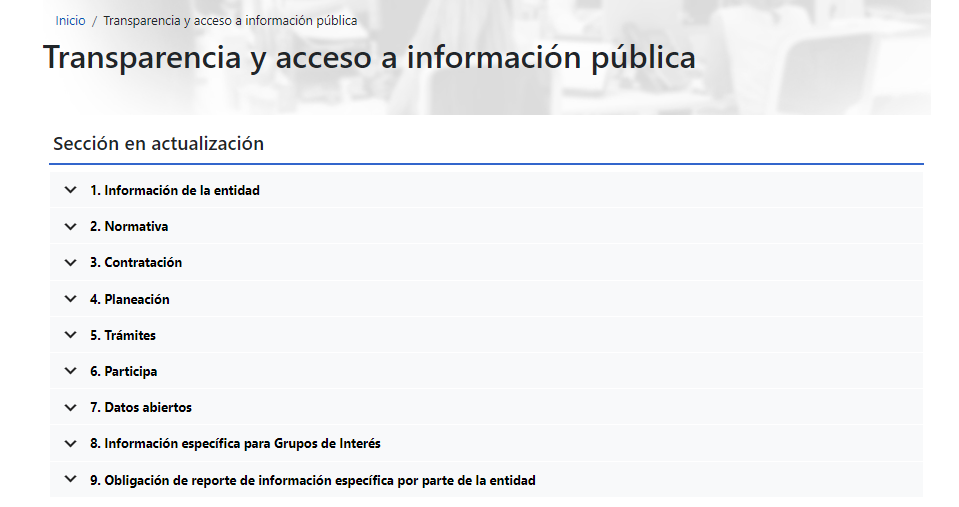Open '7. Datos abiertos' section label

pyautogui.click(x=141, y=407)
